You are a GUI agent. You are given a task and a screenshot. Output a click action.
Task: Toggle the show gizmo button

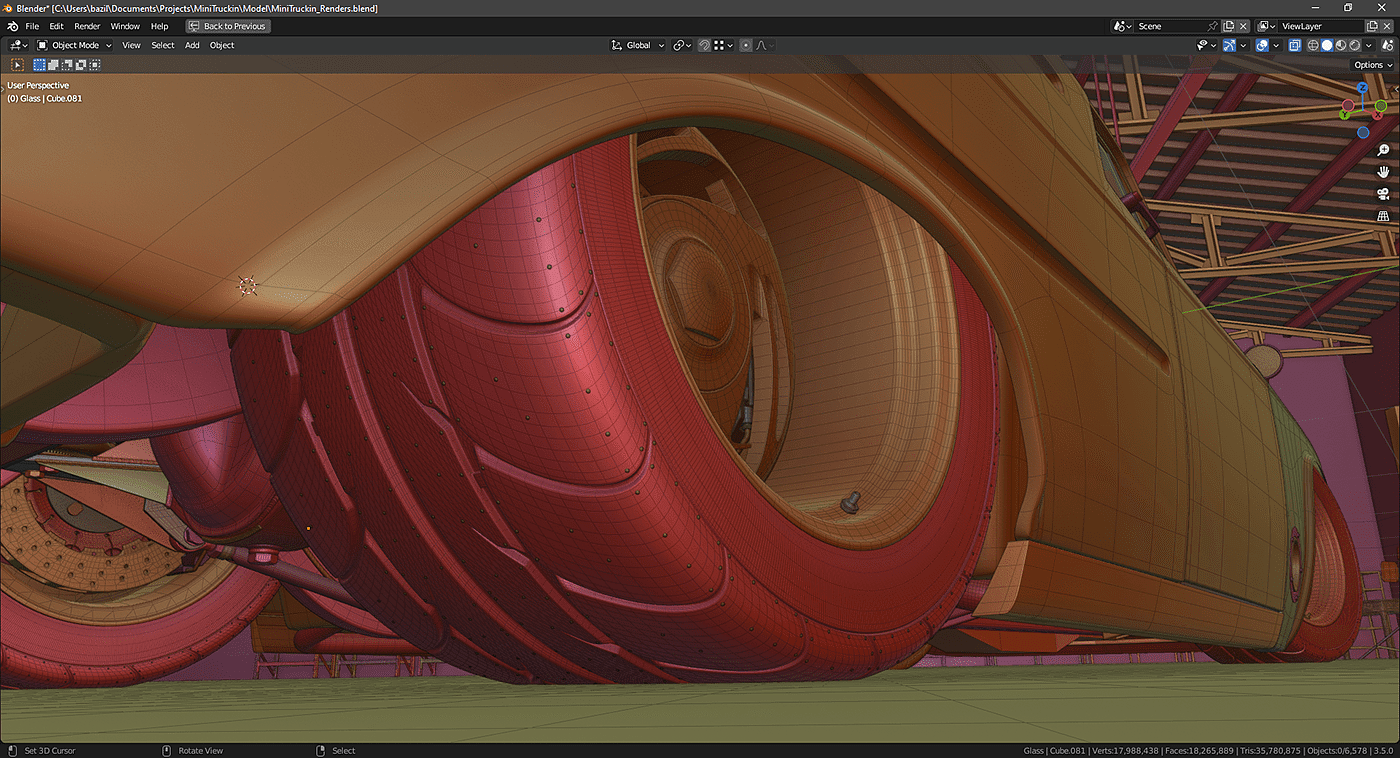coord(1229,45)
